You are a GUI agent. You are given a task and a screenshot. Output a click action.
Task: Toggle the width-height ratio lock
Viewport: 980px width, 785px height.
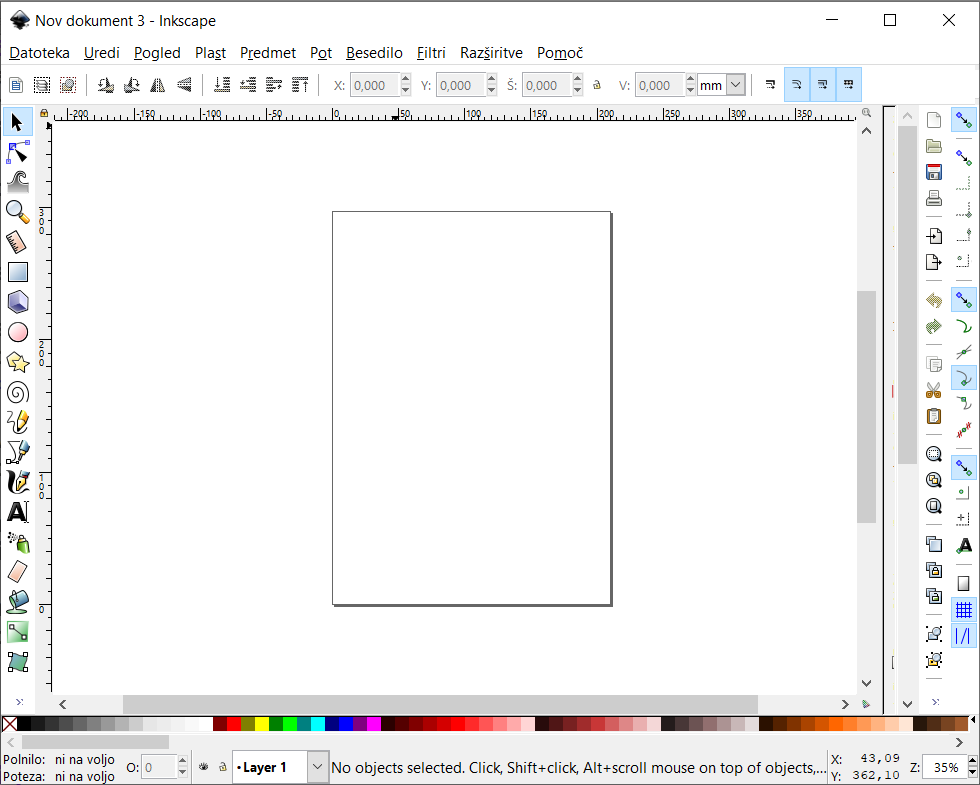[x=597, y=86]
